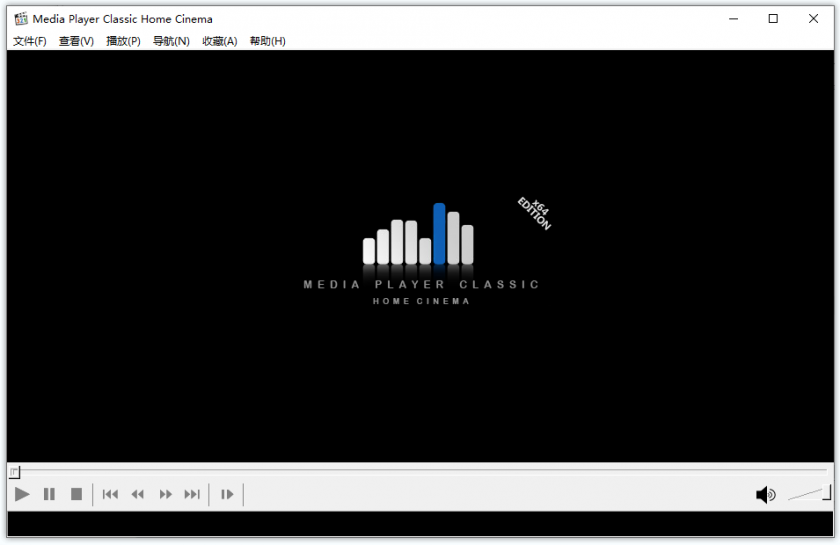Click the Media Player Classic logo in video area
Screen dimensions: 840x545
[x=421, y=254]
